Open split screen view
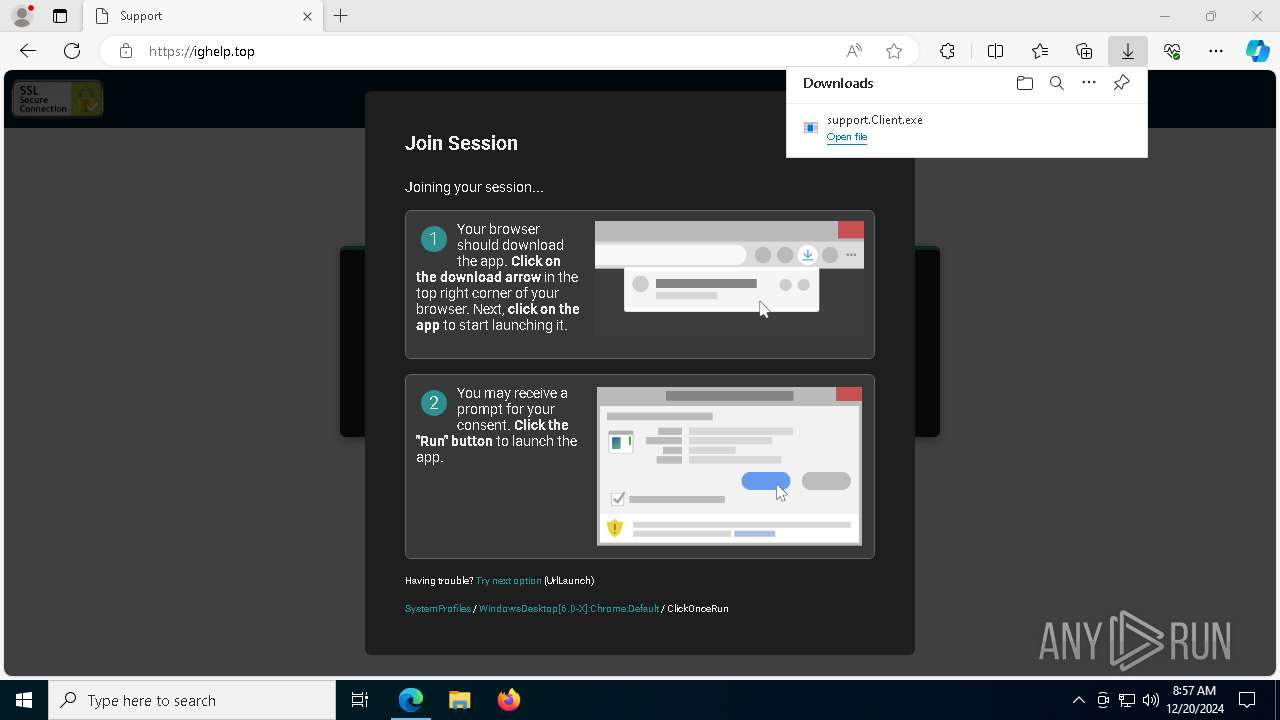1280x720 pixels. click(x=995, y=51)
